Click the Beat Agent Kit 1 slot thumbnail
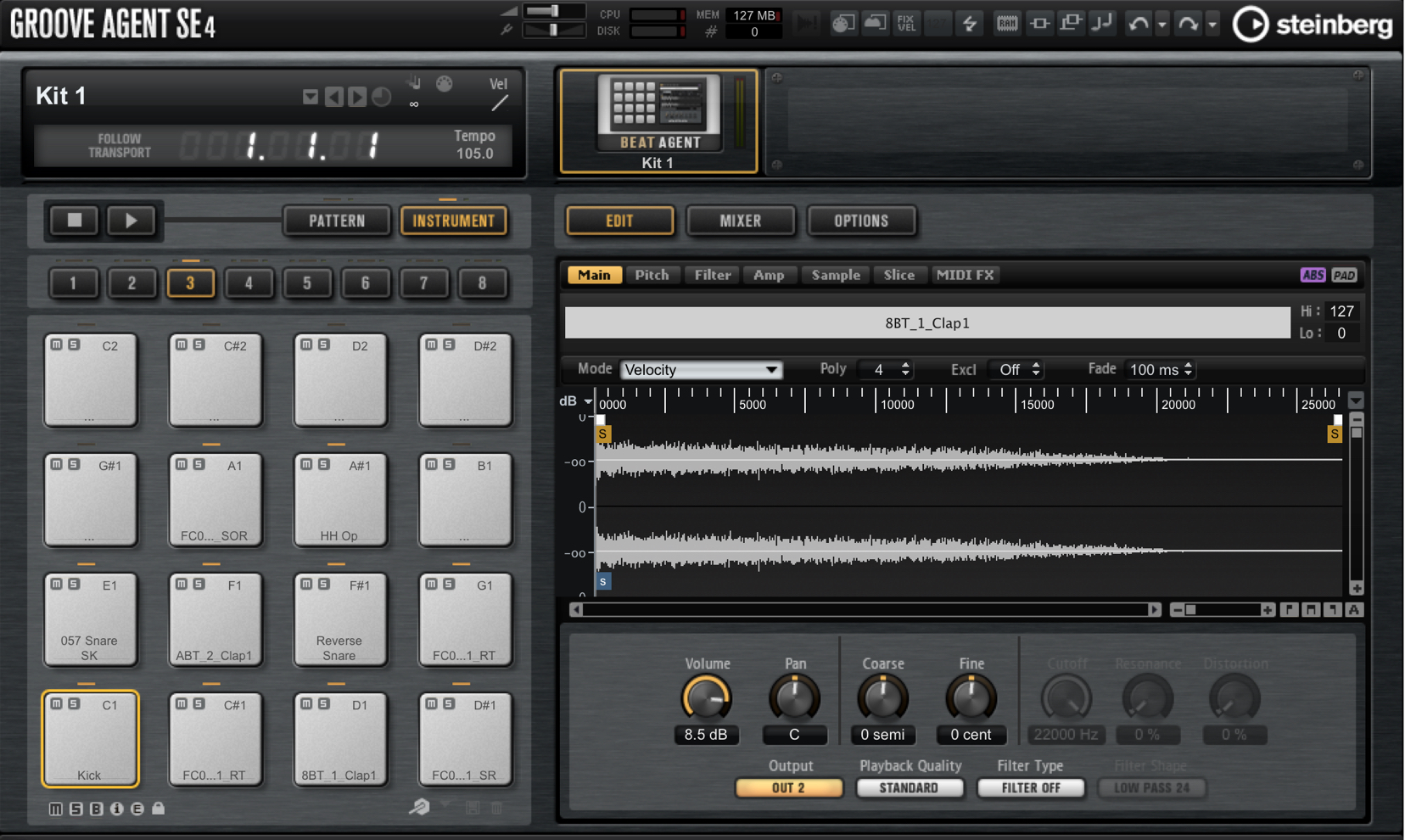This screenshot has width=1405, height=840. coord(659,121)
